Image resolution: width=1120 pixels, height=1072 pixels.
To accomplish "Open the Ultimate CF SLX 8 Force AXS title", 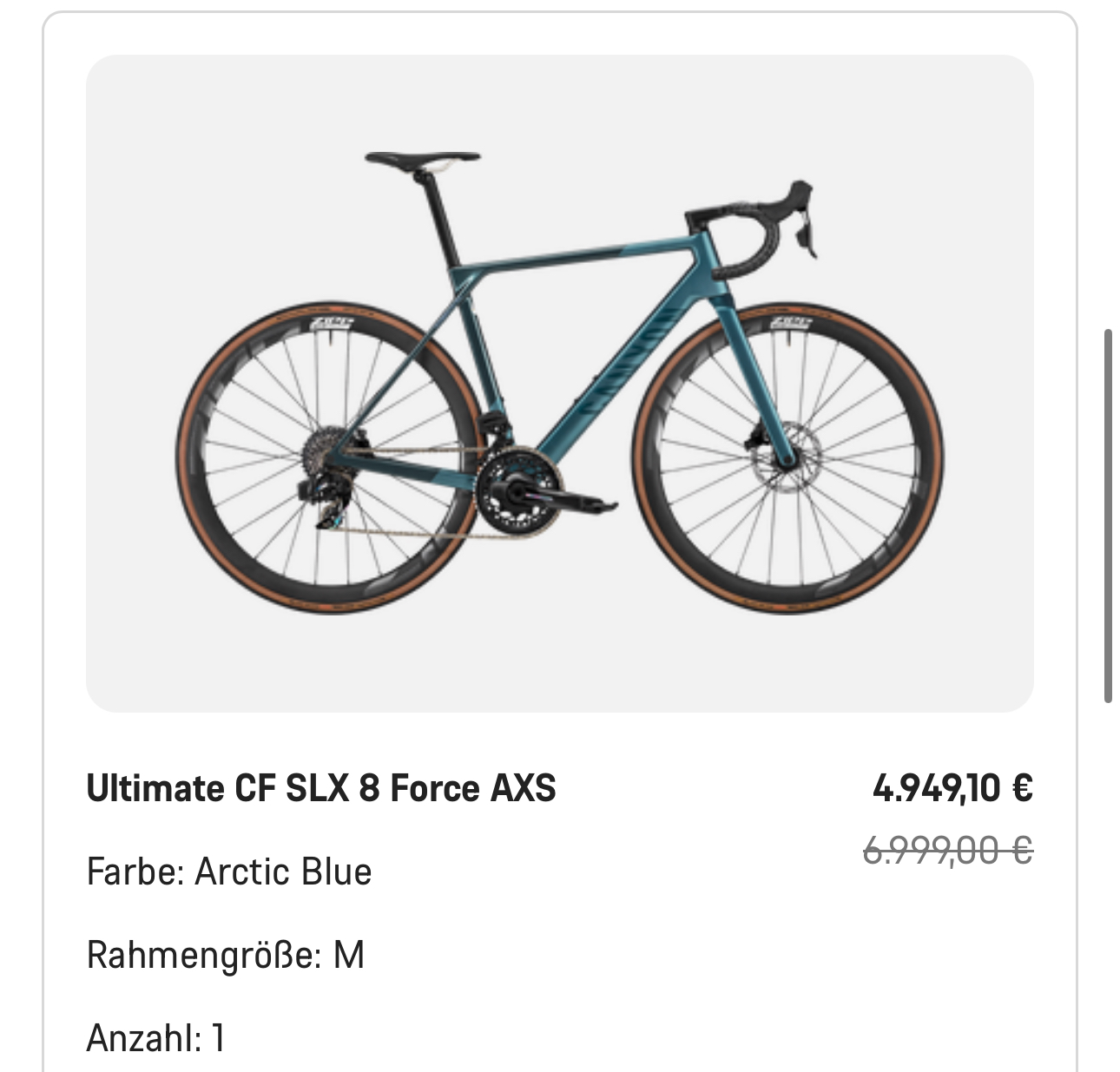I will click(321, 788).
